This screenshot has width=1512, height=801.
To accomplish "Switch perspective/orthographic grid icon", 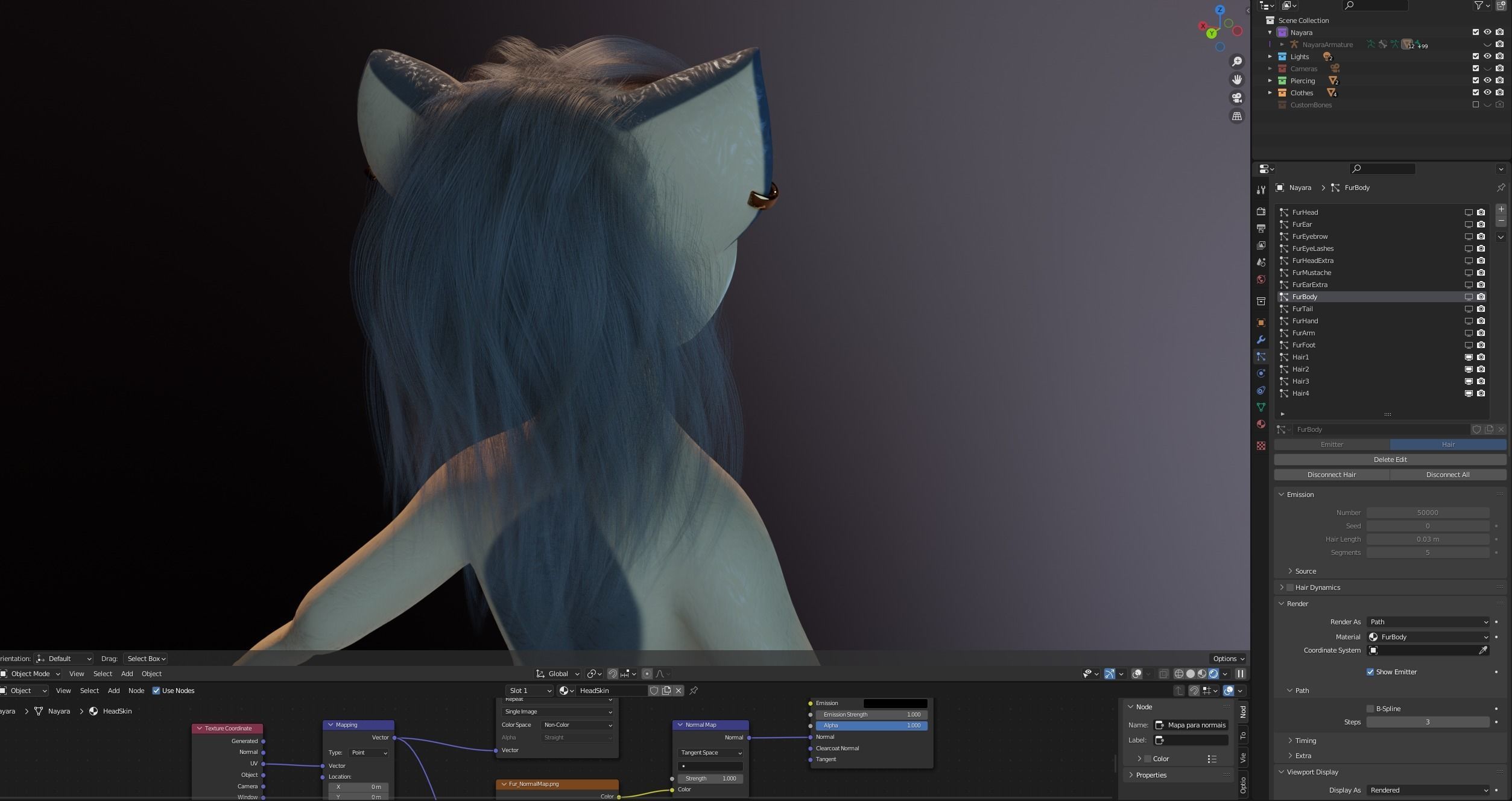I will click(x=1237, y=116).
